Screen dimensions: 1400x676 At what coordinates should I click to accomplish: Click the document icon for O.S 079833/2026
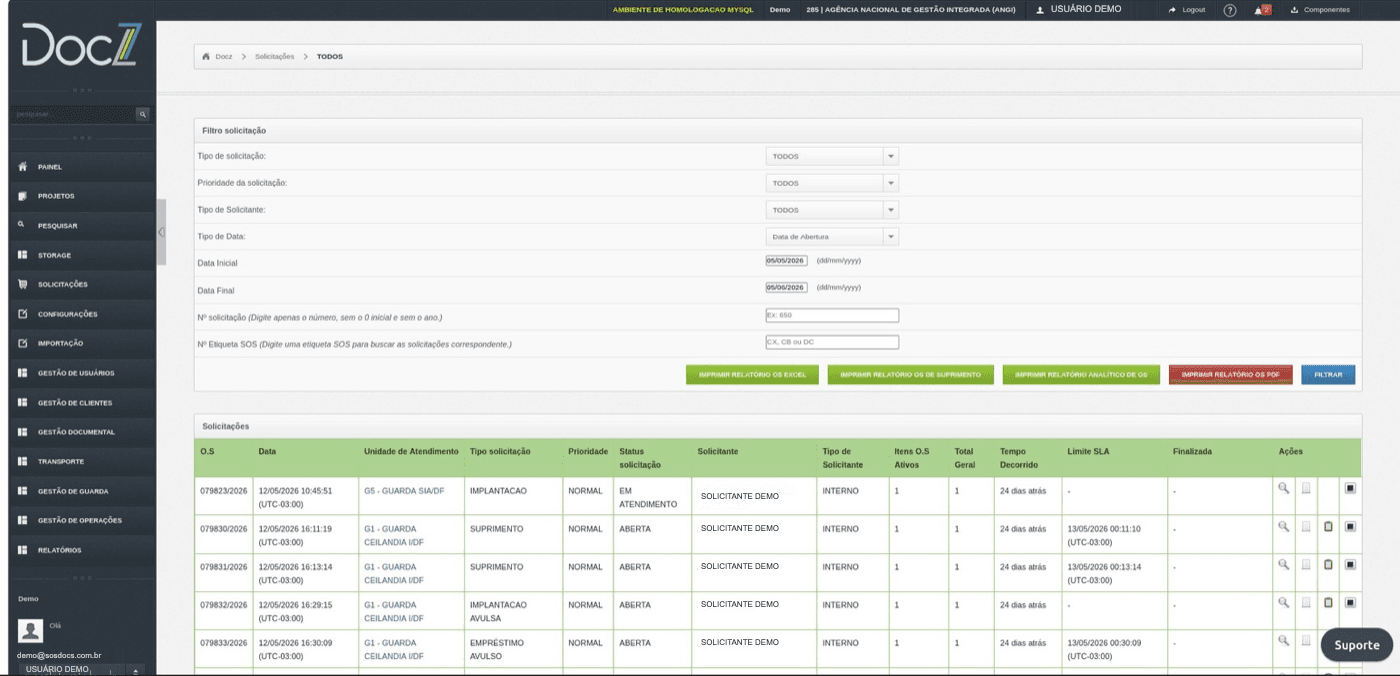click(x=1306, y=640)
